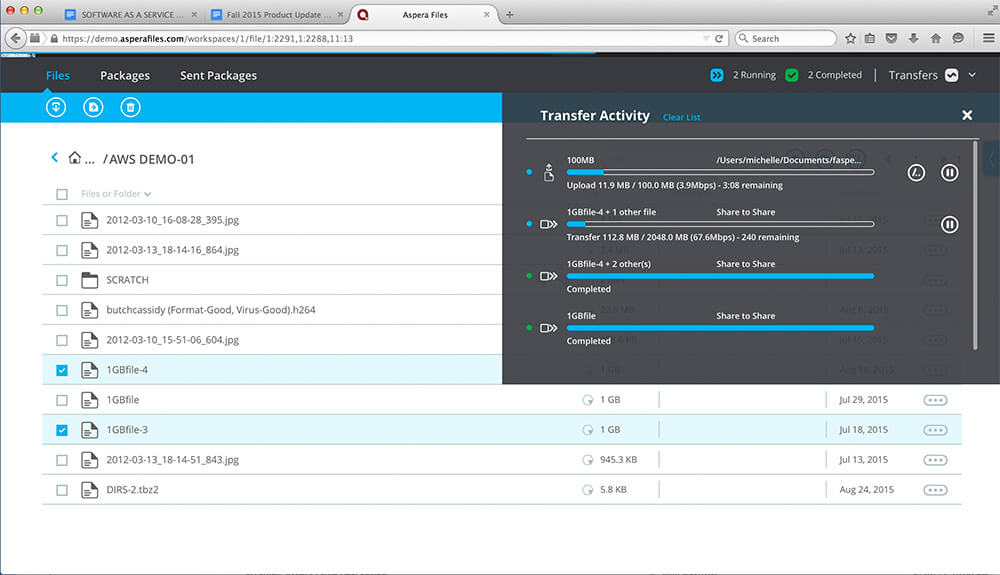Click the Clear List link

(x=681, y=117)
